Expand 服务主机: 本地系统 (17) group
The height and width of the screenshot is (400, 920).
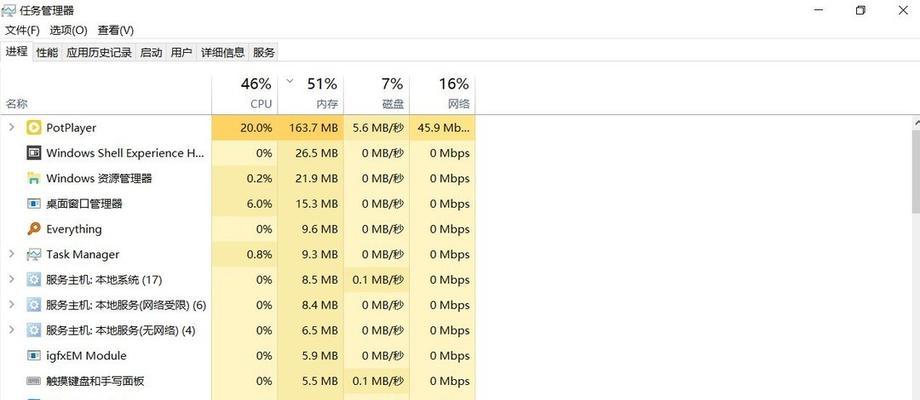pyautogui.click(x=11, y=279)
